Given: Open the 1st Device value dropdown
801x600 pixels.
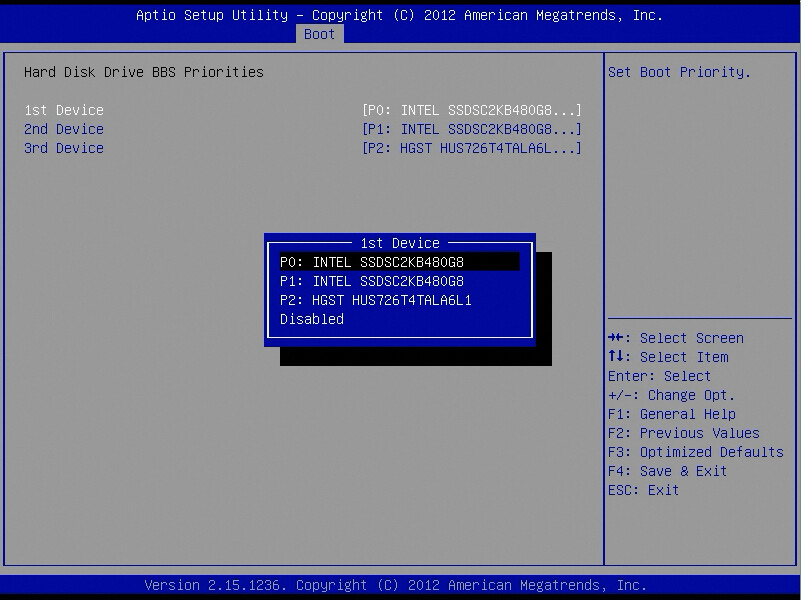Looking at the screenshot, I should 472,110.
